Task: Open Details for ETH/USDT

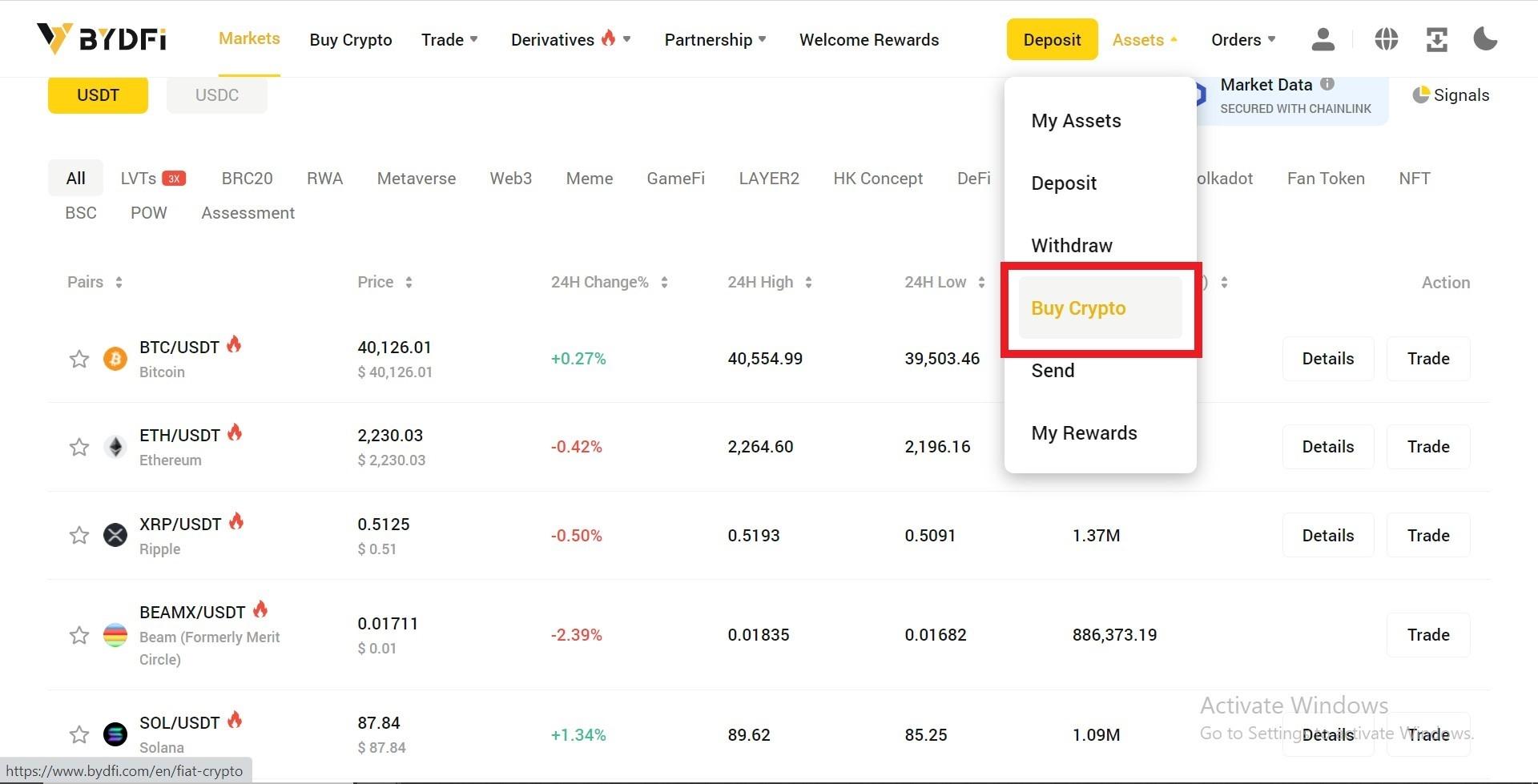Action: point(1328,447)
